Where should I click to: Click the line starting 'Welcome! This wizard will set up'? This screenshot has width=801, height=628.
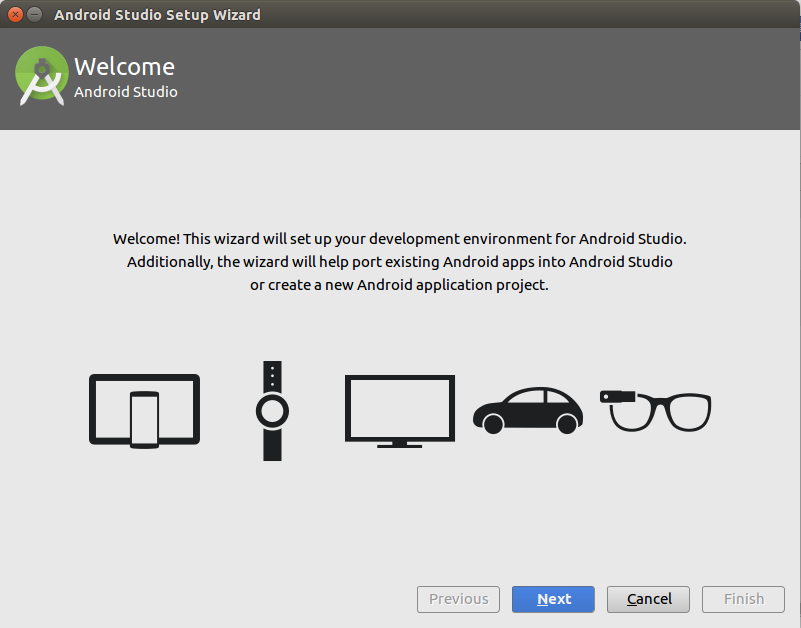[x=399, y=239]
